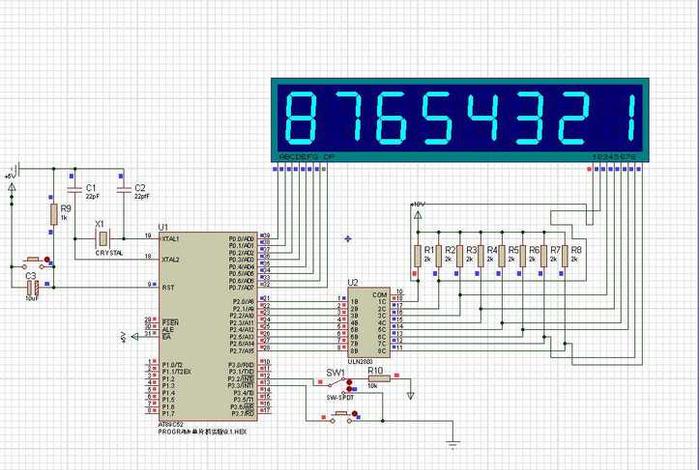Screen dimensions: 700x470
Task: Click the push button above capacitor C3
Action: (x=33, y=262)
